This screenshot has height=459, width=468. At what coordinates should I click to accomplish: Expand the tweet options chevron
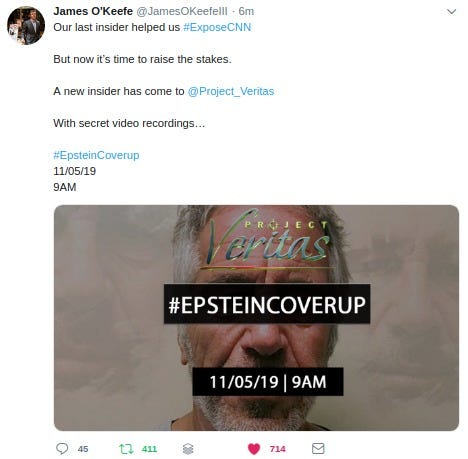pyautogui.click(x=451, y=12)
